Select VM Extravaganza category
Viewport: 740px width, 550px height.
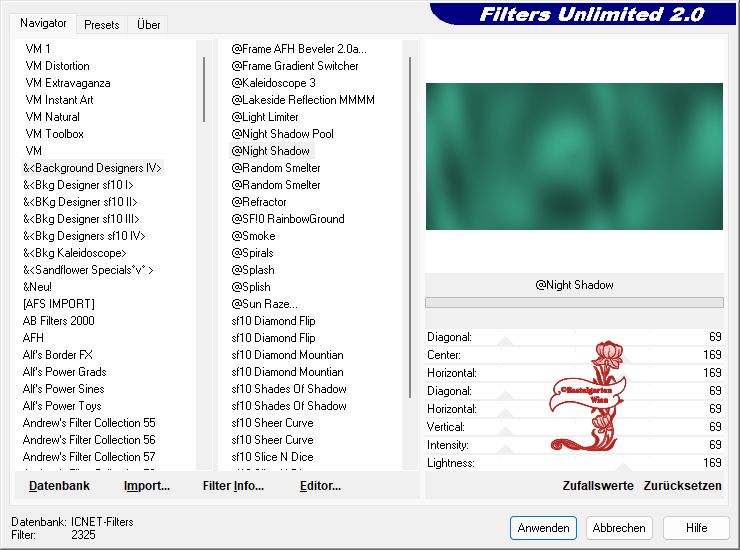tap(68, 83)
